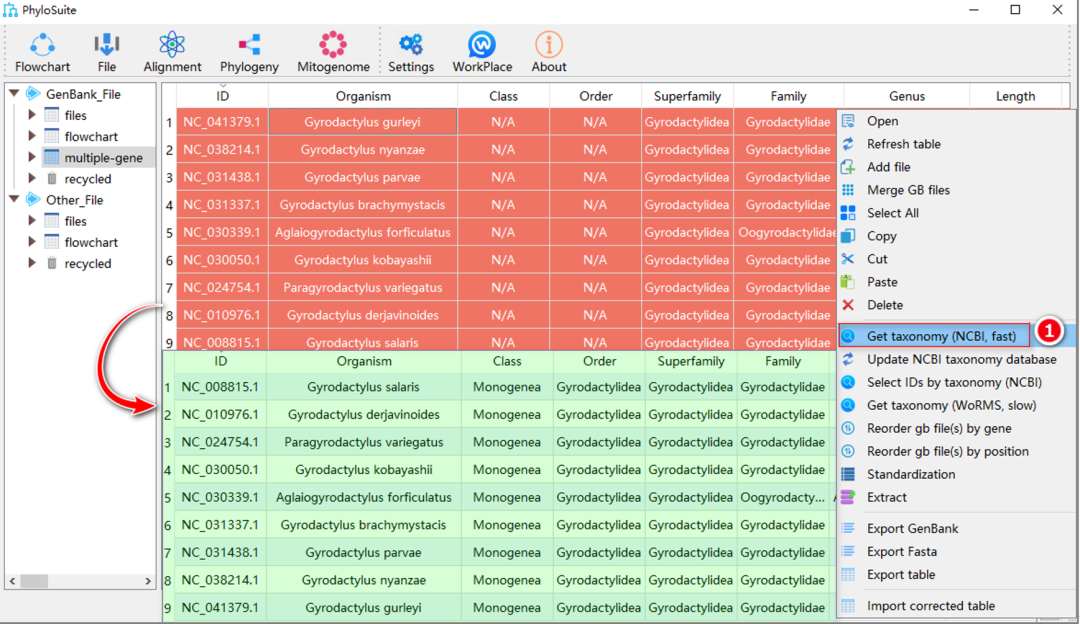
Task: Select Oogyrodactylidae family cell in red table
Action: point(786,232)
